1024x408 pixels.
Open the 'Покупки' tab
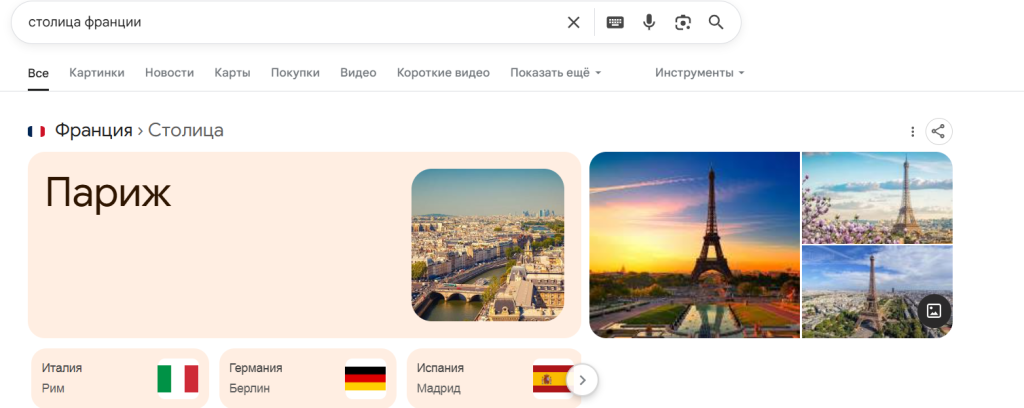tap(295, 72)
